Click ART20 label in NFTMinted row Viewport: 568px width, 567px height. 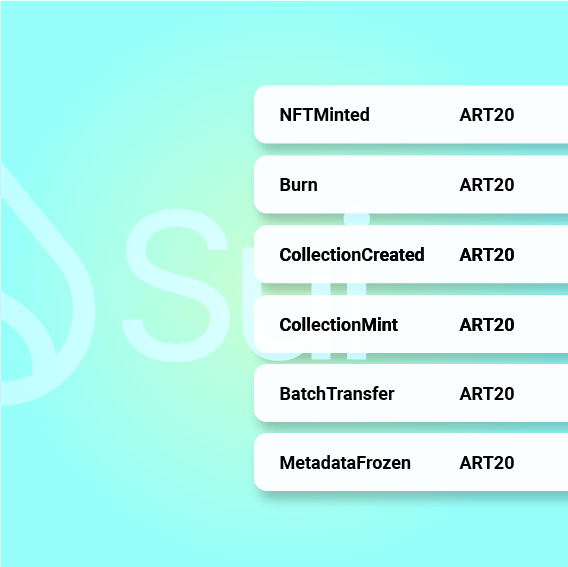(x=487, y=115)
